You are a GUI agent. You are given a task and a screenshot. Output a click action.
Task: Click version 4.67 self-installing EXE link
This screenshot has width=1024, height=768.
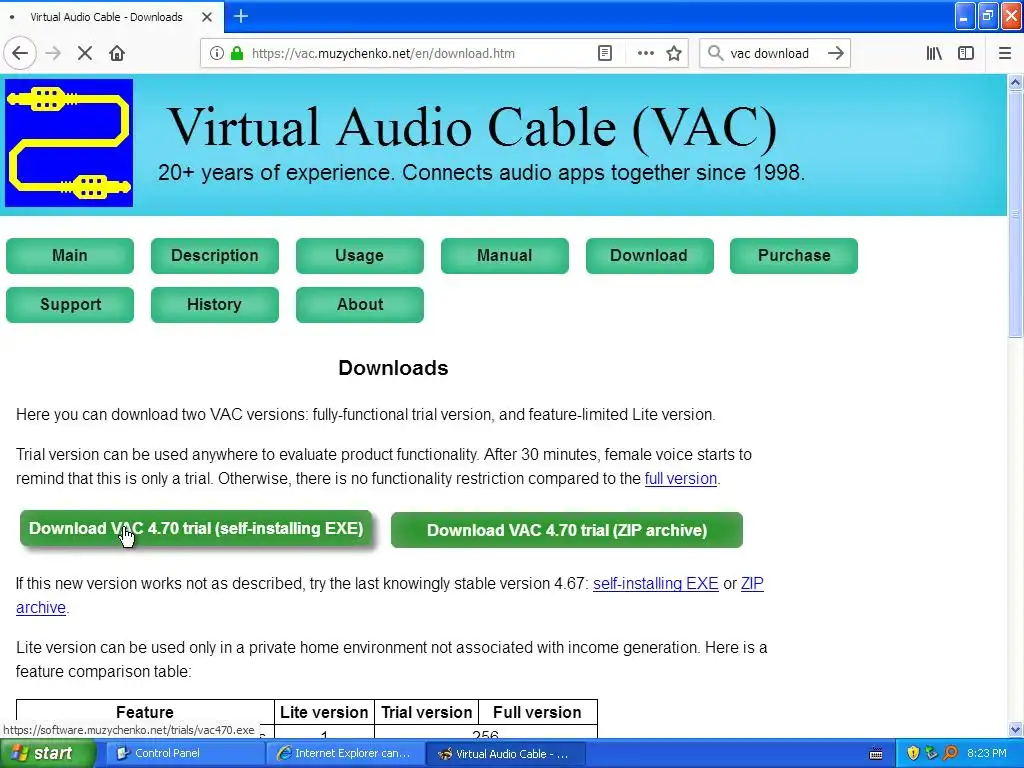(x=656, y=583)
